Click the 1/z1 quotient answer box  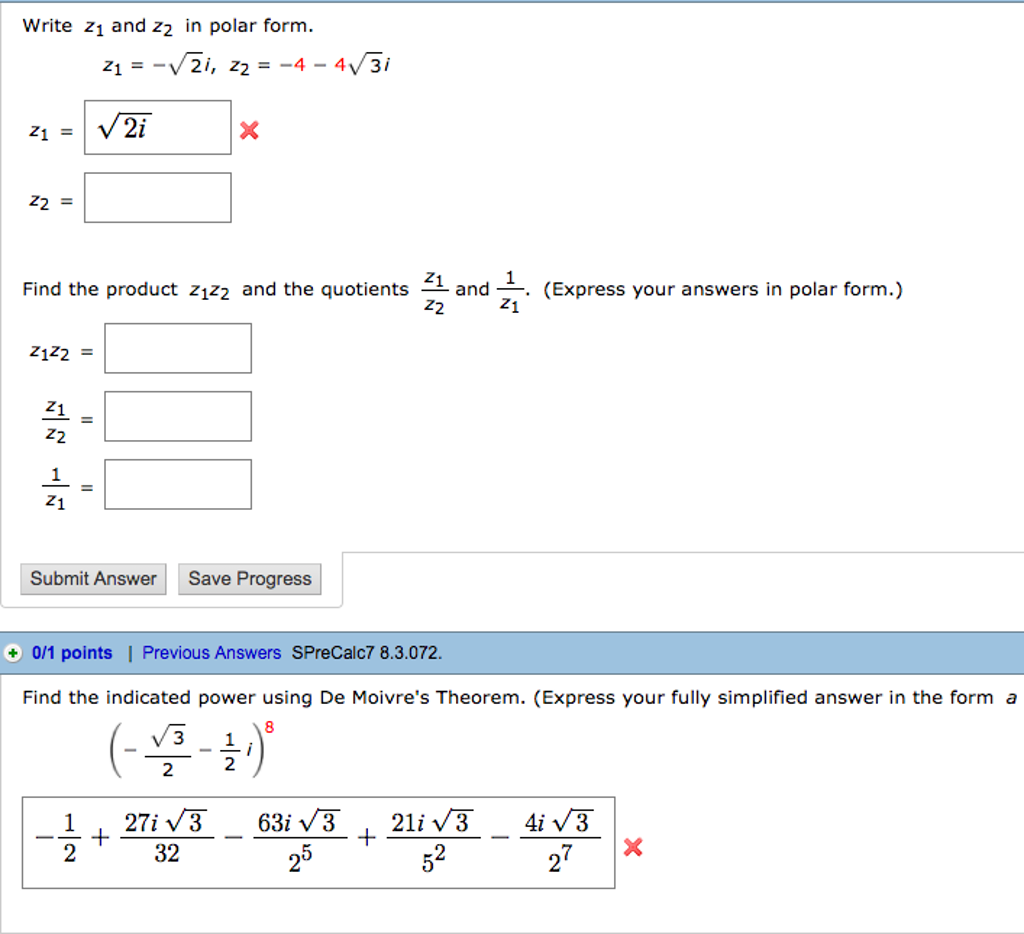coord(177,483)
